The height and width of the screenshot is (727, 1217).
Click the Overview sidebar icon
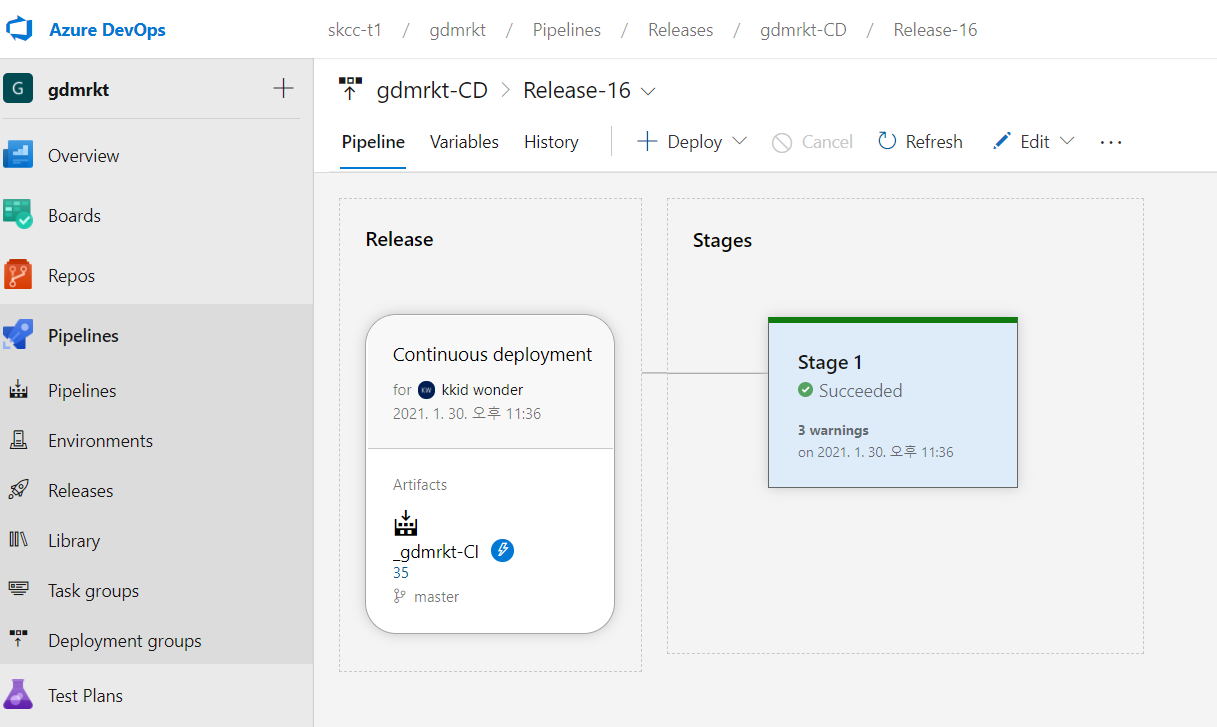[18, 155]
